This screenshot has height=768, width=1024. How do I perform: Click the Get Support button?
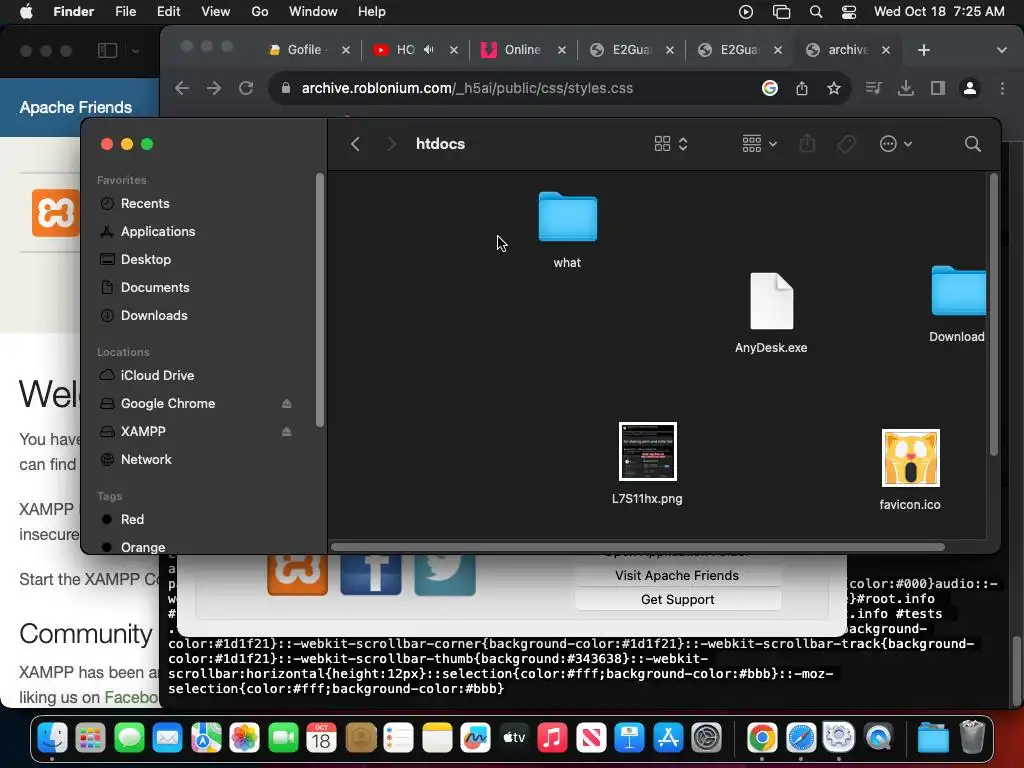[x=677, y=600]
